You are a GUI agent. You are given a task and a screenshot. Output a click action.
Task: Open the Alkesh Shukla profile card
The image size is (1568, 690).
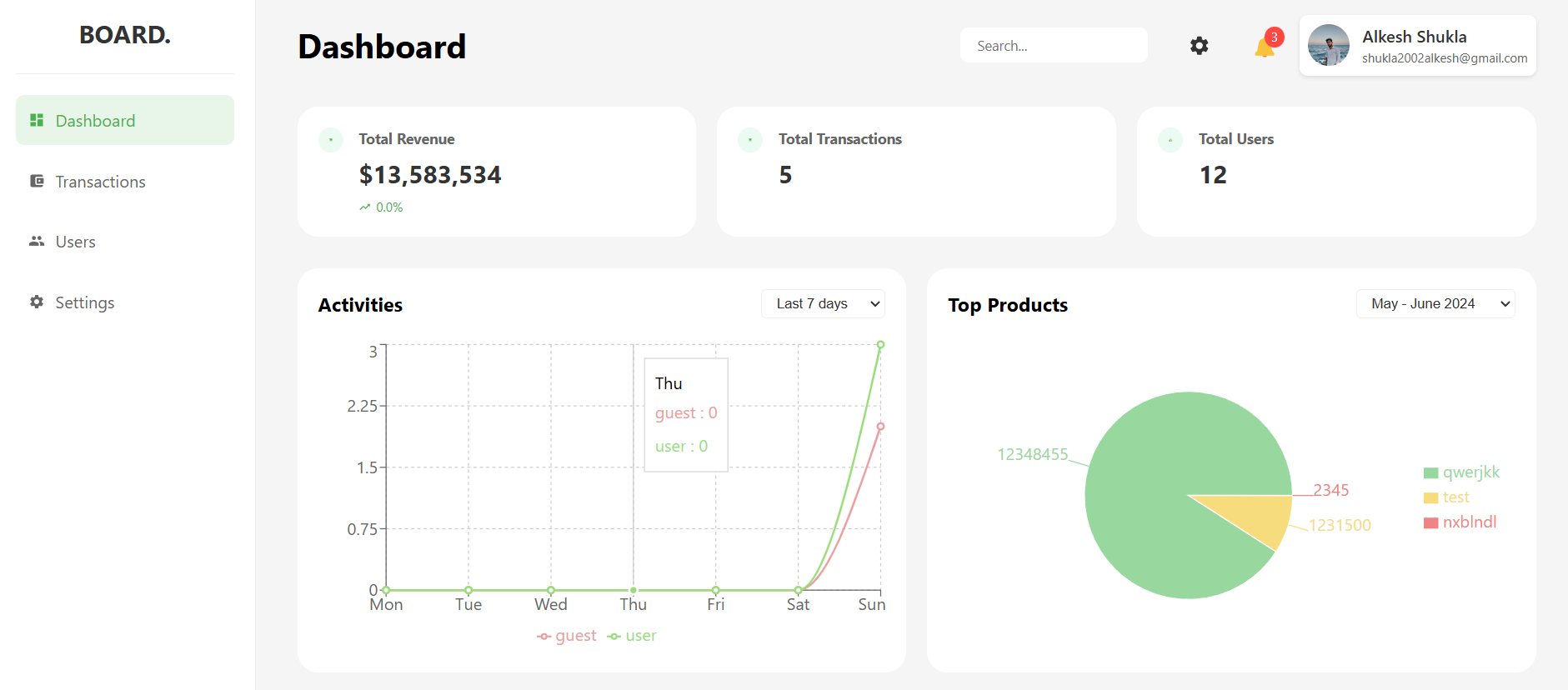tap(1417, 46)
